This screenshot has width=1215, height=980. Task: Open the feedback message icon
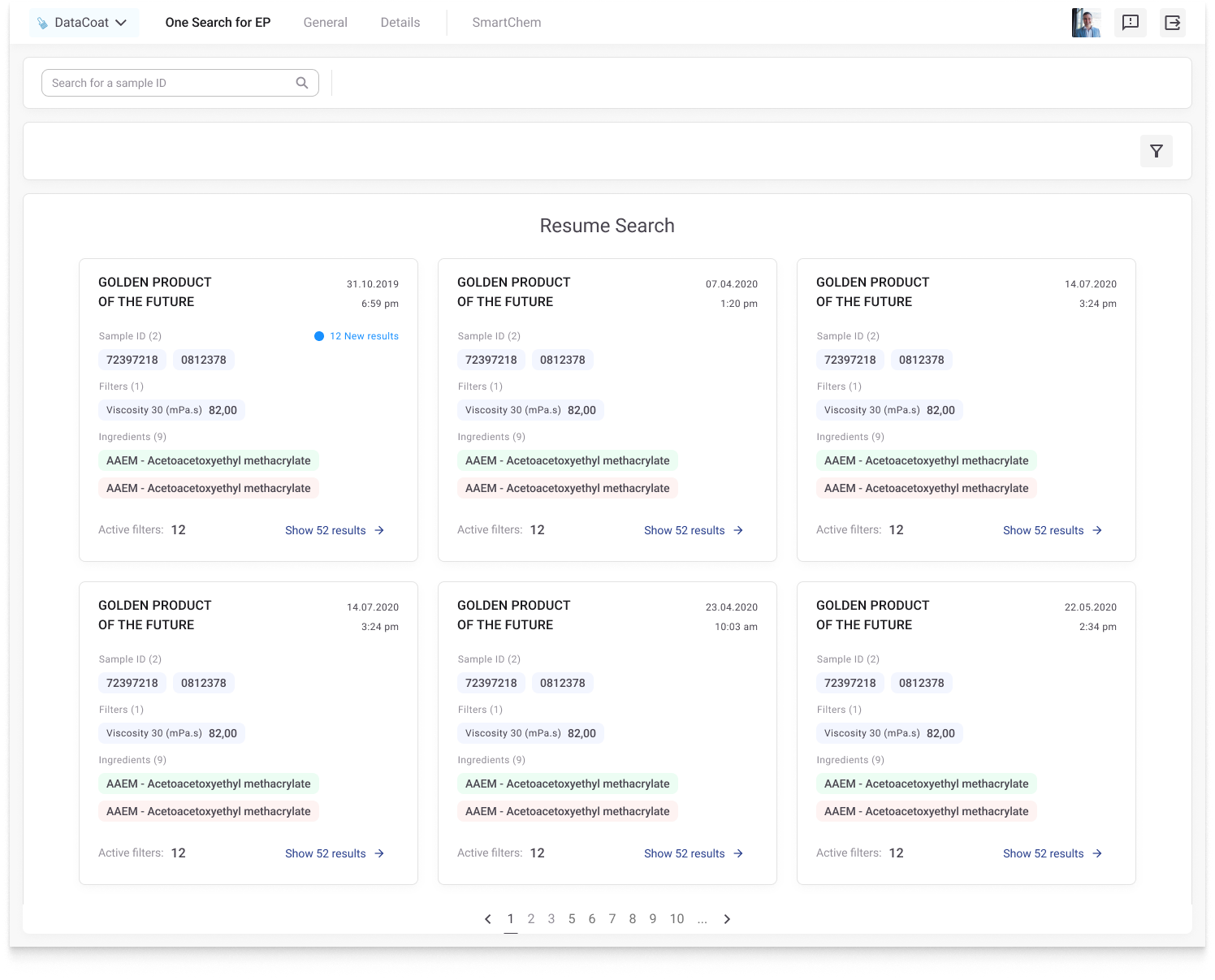pos(1130,23)
